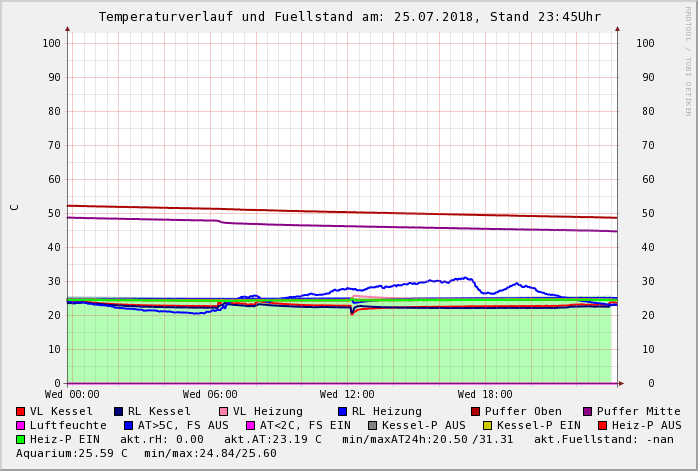Image resolution: width=698 pixels, height=471 pixels.
Task: Click the Wed 12:00 time axis label
Action: point(347,395)
